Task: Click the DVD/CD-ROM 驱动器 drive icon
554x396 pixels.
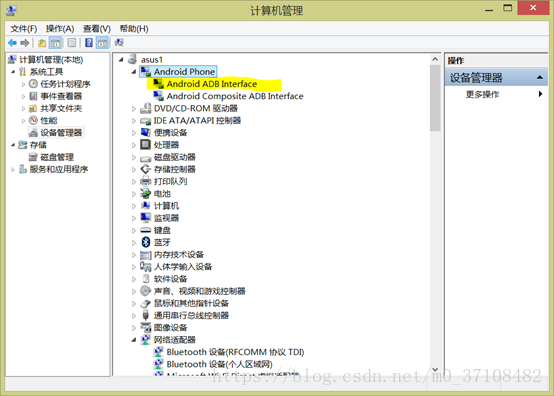Action: point(146,108)
